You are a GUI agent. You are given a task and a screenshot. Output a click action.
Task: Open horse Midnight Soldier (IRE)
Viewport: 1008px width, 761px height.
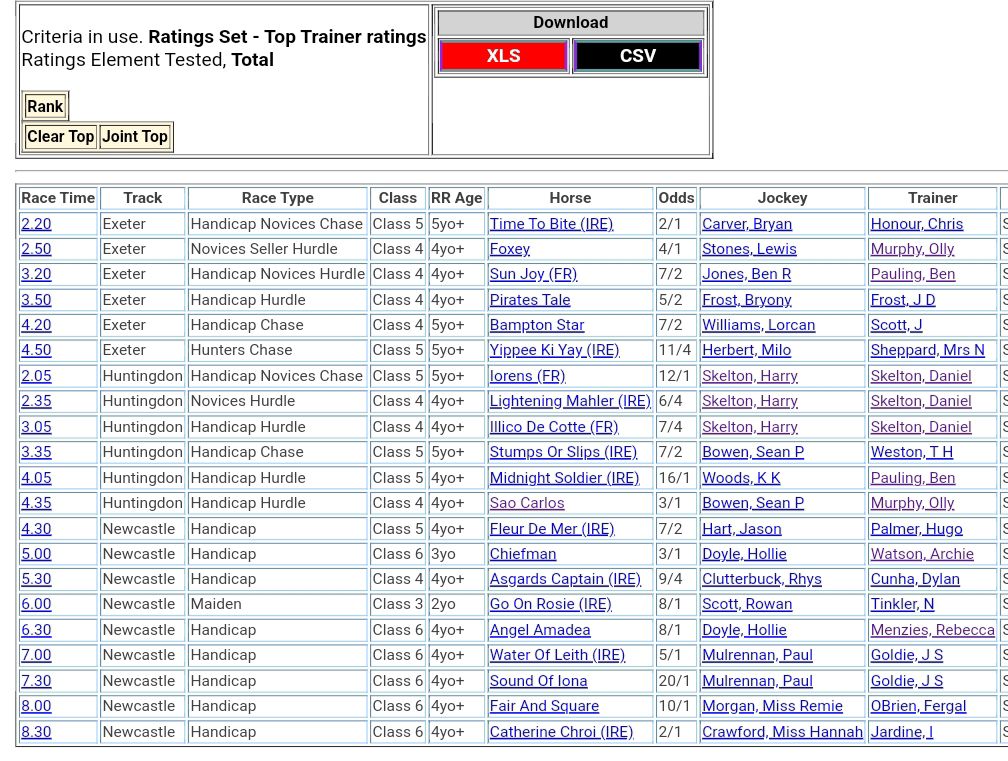pos(564,478)
